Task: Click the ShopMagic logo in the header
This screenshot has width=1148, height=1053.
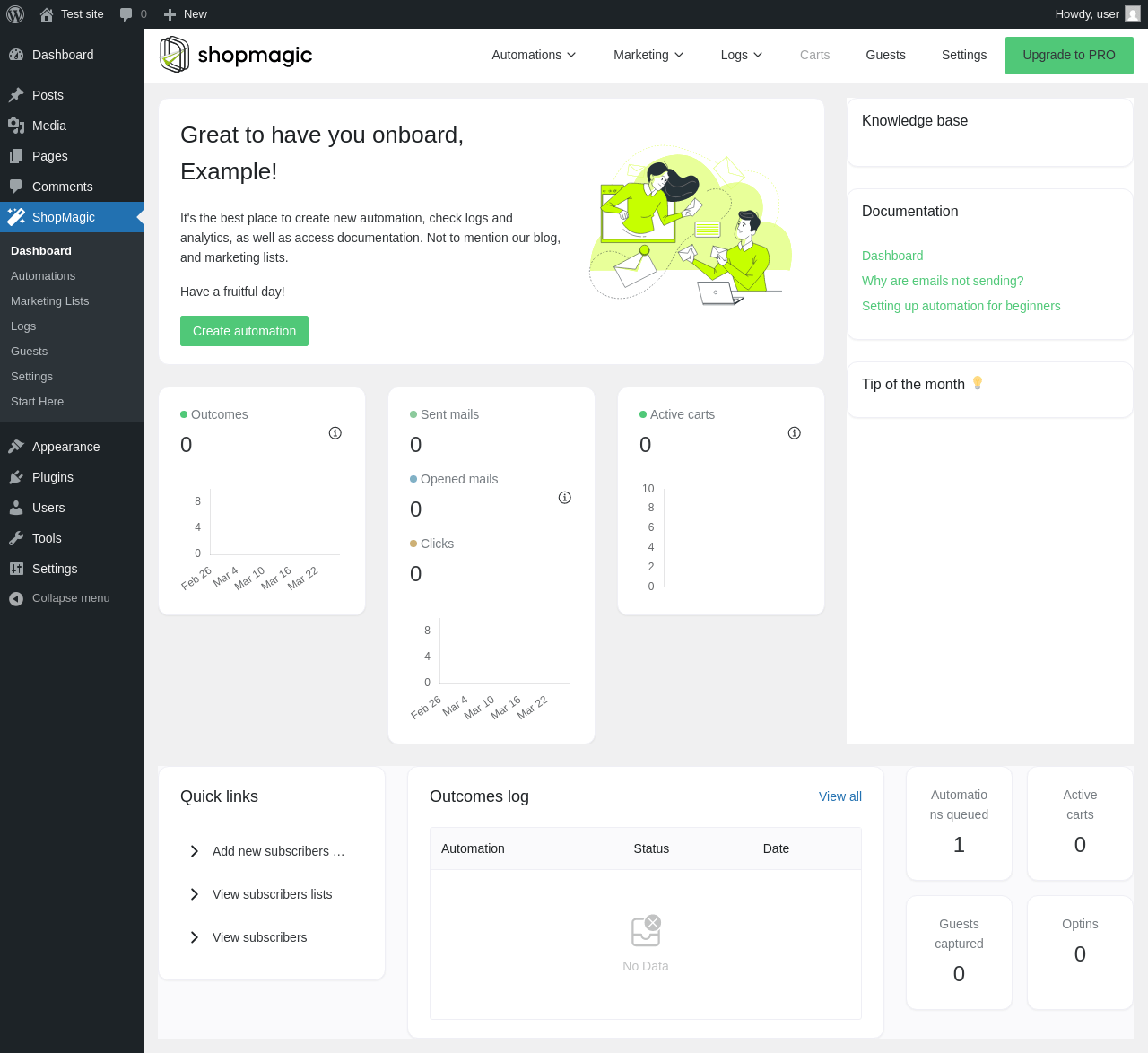Action: (x=236, y=55)
